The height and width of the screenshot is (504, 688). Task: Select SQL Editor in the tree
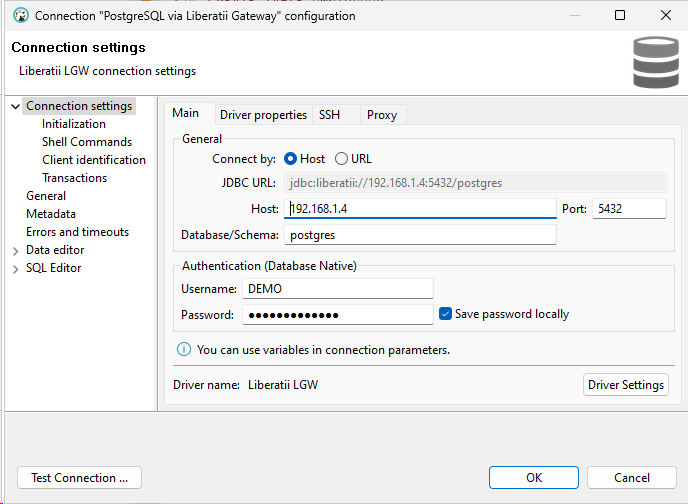coord(54,268)
